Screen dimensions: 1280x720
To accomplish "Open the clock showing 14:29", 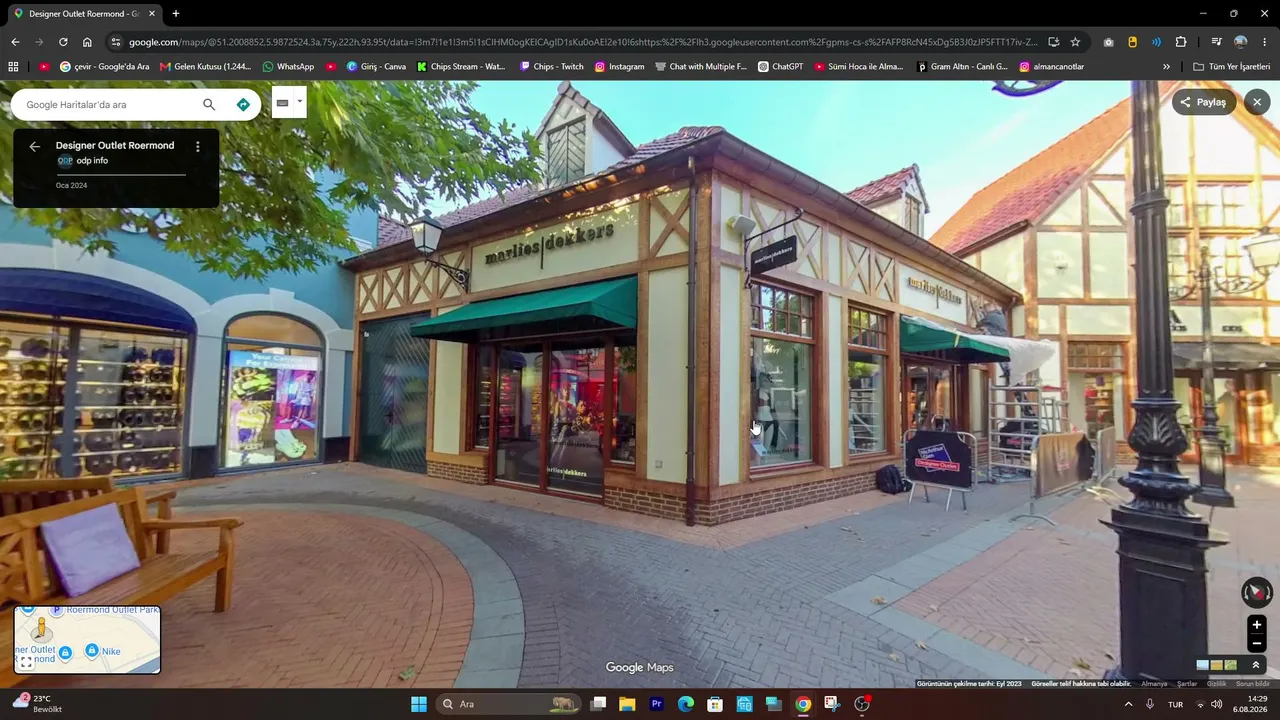I will tap(1250, 704).
